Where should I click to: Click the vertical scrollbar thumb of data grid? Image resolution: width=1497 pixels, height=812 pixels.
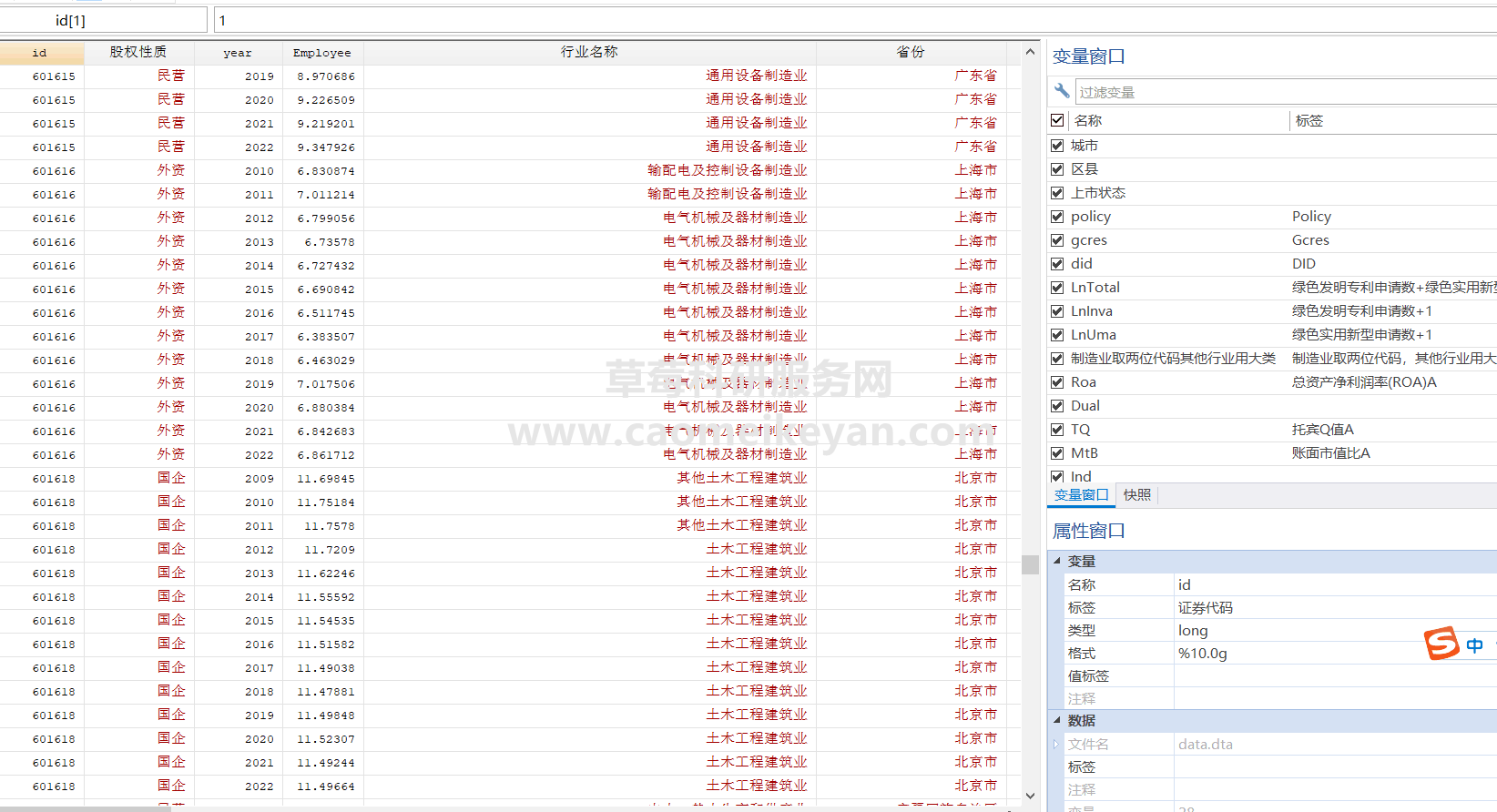(x=1030, y=564)
